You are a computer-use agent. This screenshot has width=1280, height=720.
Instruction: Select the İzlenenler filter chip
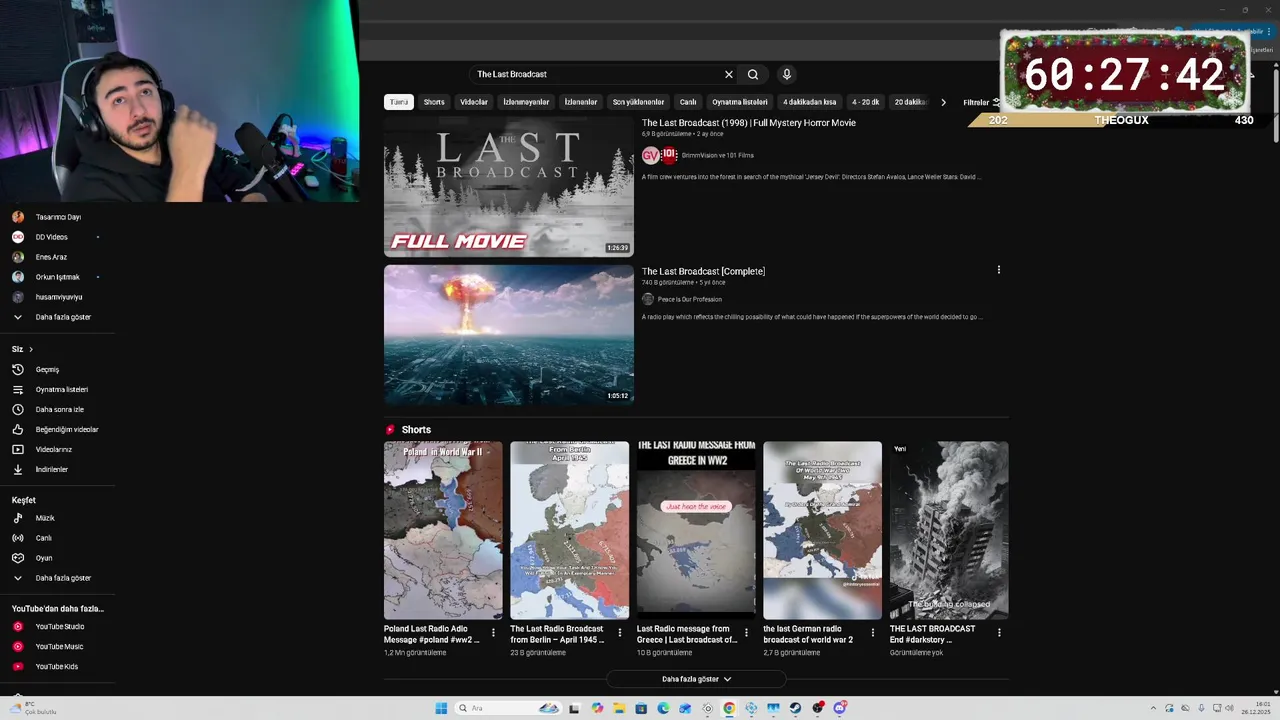pos(581,102)
